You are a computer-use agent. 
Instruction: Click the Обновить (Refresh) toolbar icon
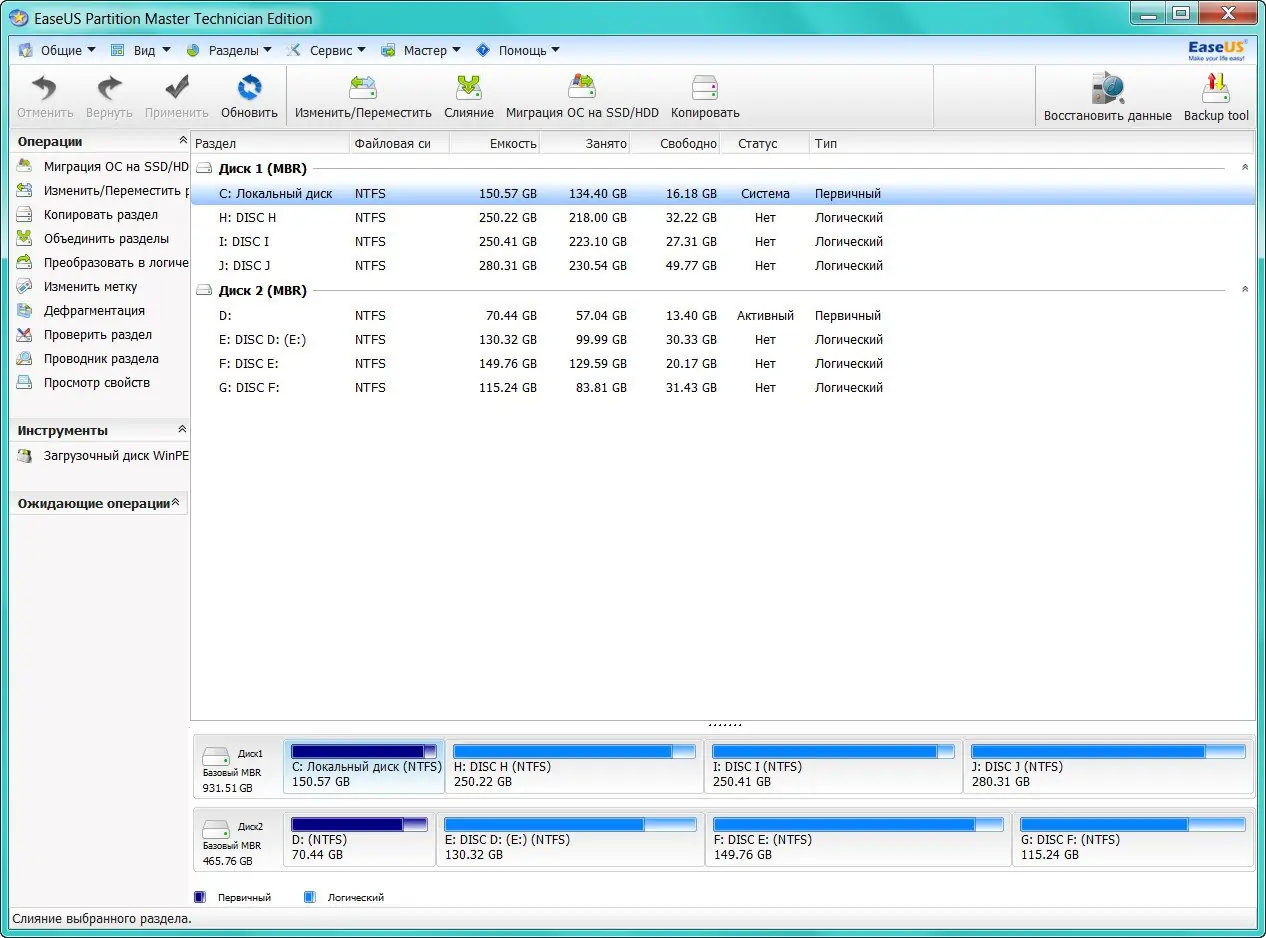point(248,95)
